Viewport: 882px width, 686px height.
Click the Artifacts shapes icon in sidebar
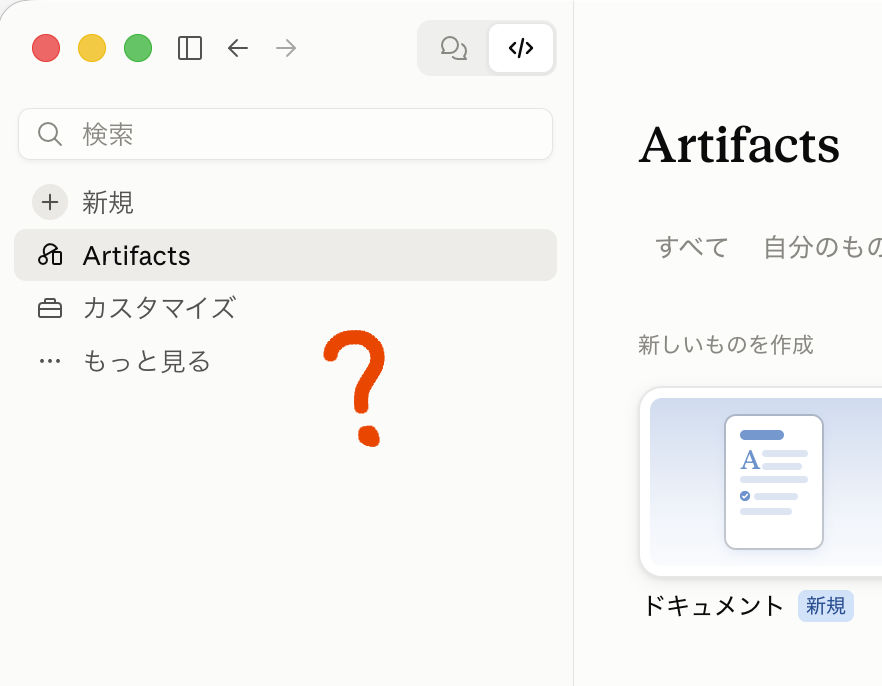tap(50, 255)
